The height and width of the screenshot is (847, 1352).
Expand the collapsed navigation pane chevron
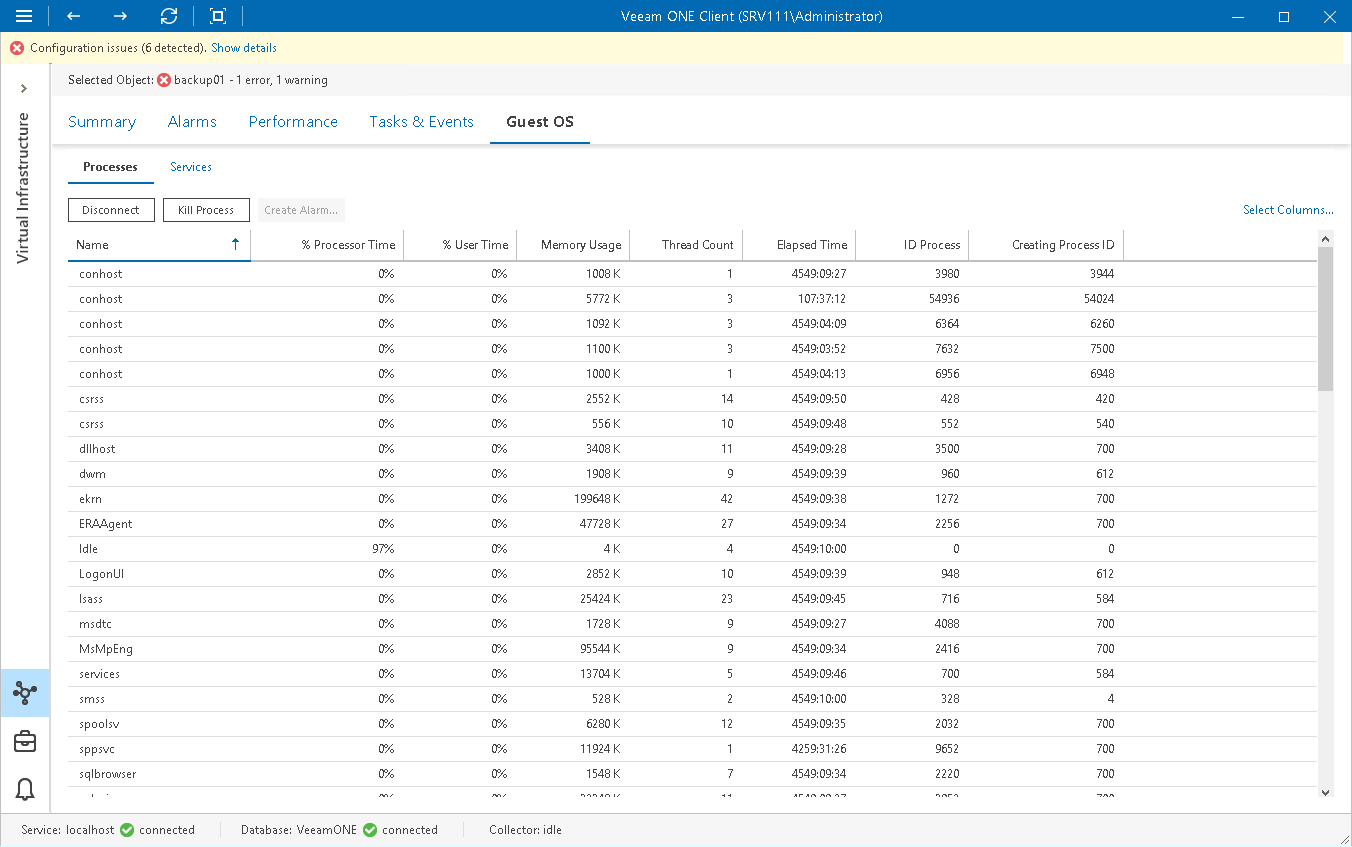point(24,88)
